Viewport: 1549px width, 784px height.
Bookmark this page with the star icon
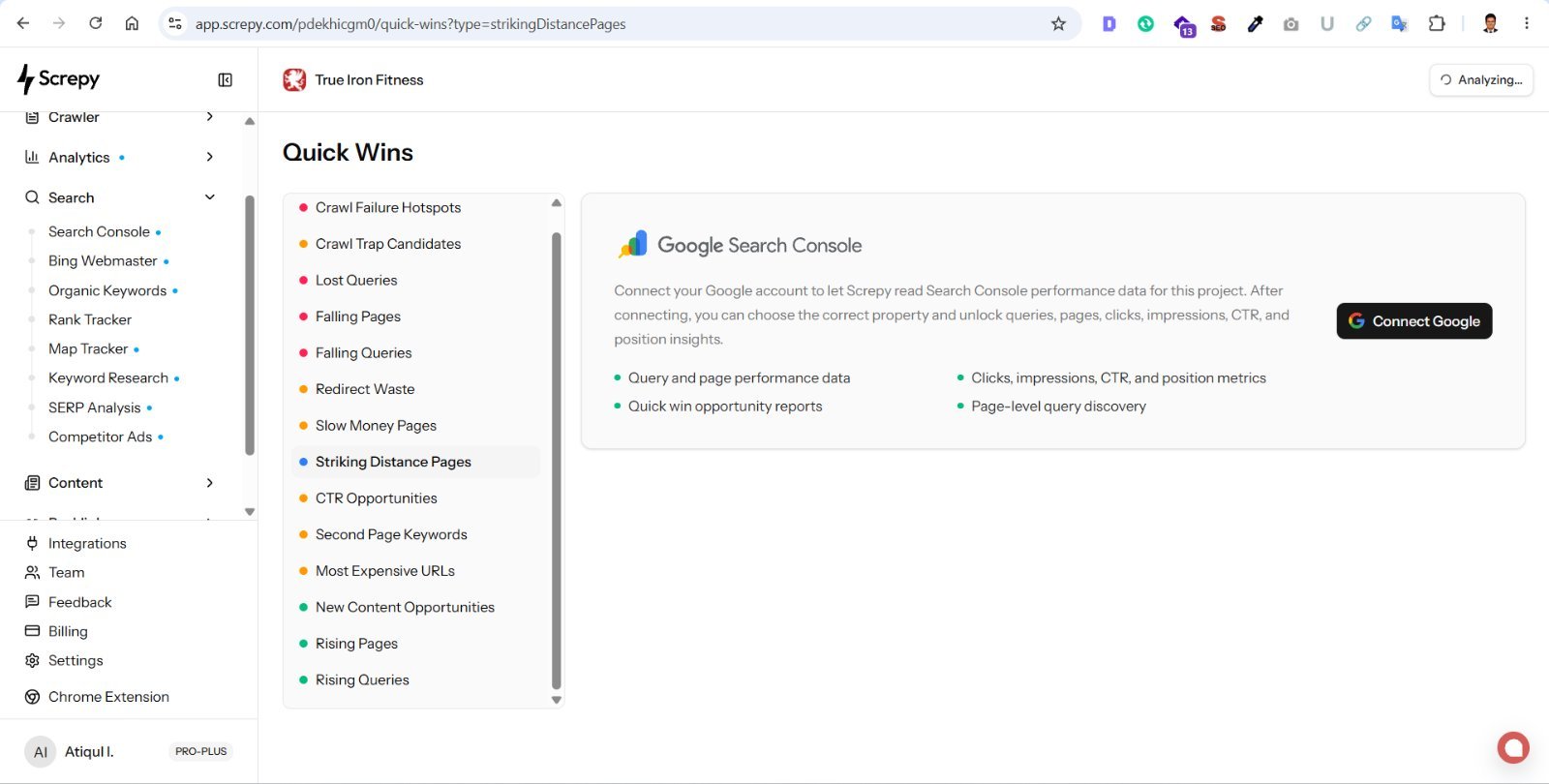[1058, 23]
